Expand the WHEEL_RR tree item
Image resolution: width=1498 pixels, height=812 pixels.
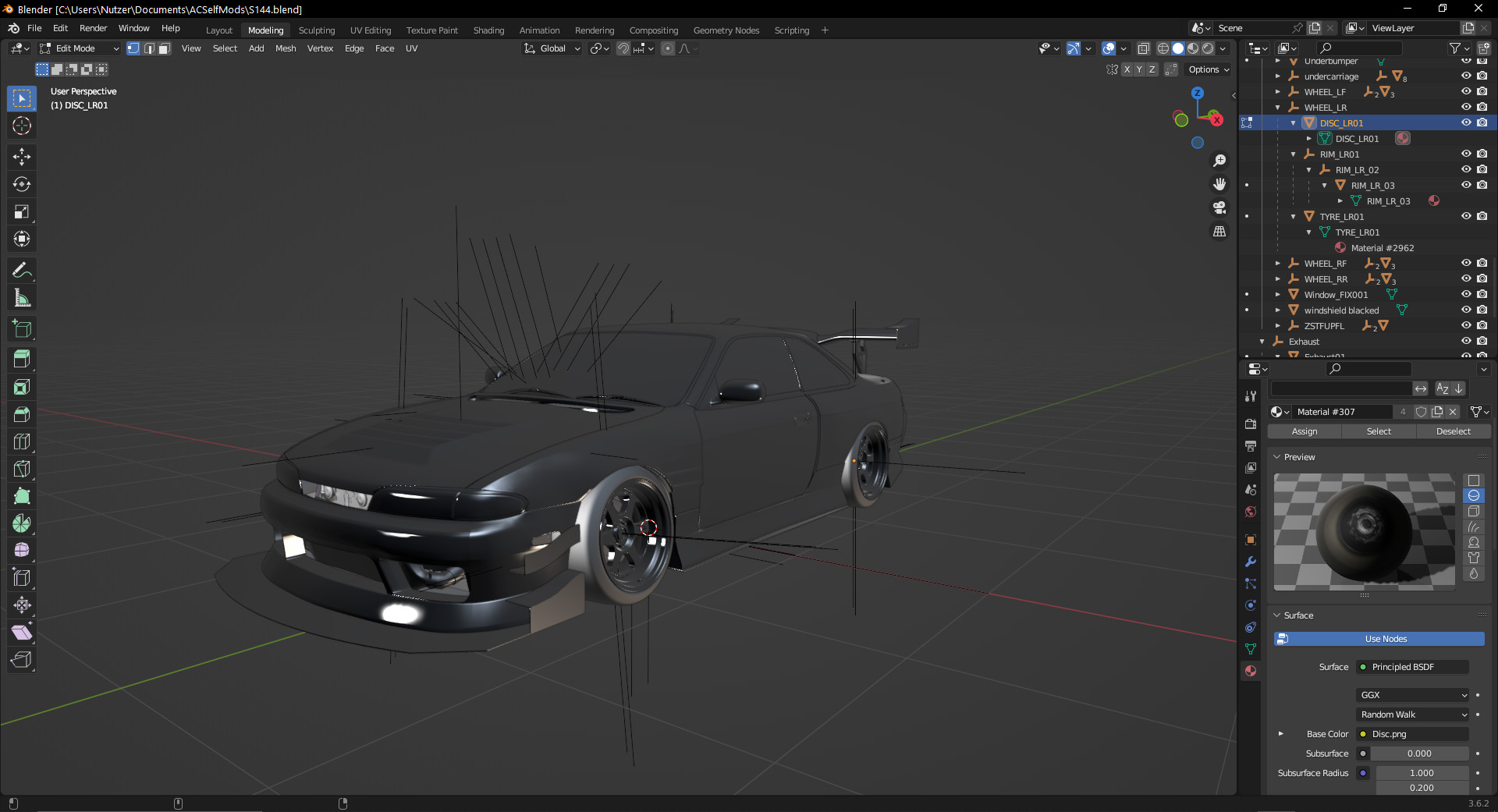pyautogui.click(x=1277, y=279)
